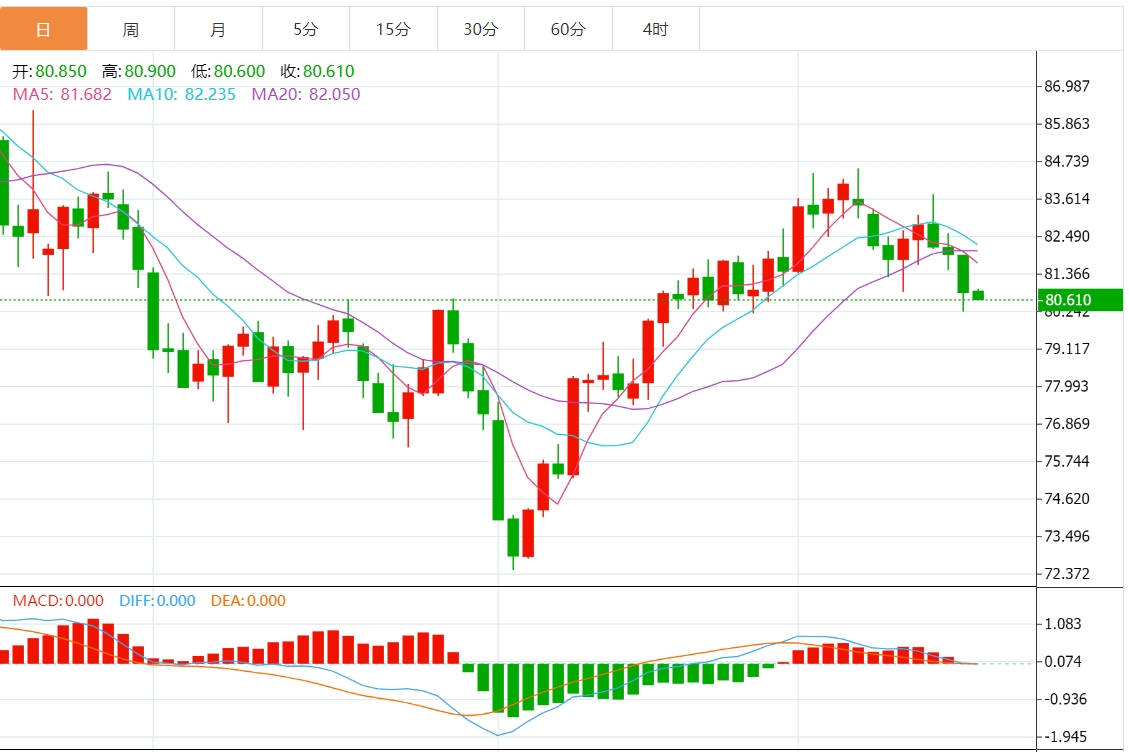Select the 30分 interval tab

coord(480,29)
